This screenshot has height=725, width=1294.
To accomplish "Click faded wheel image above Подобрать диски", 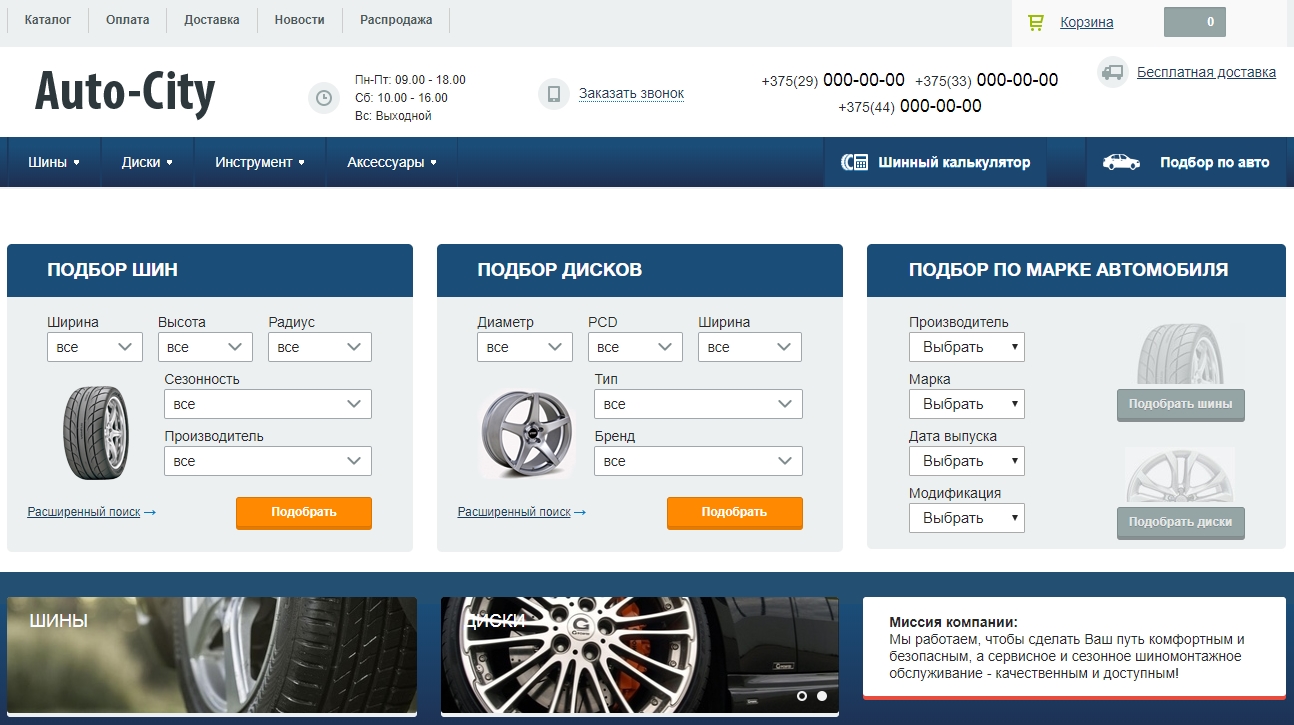I will [1180, 476].
